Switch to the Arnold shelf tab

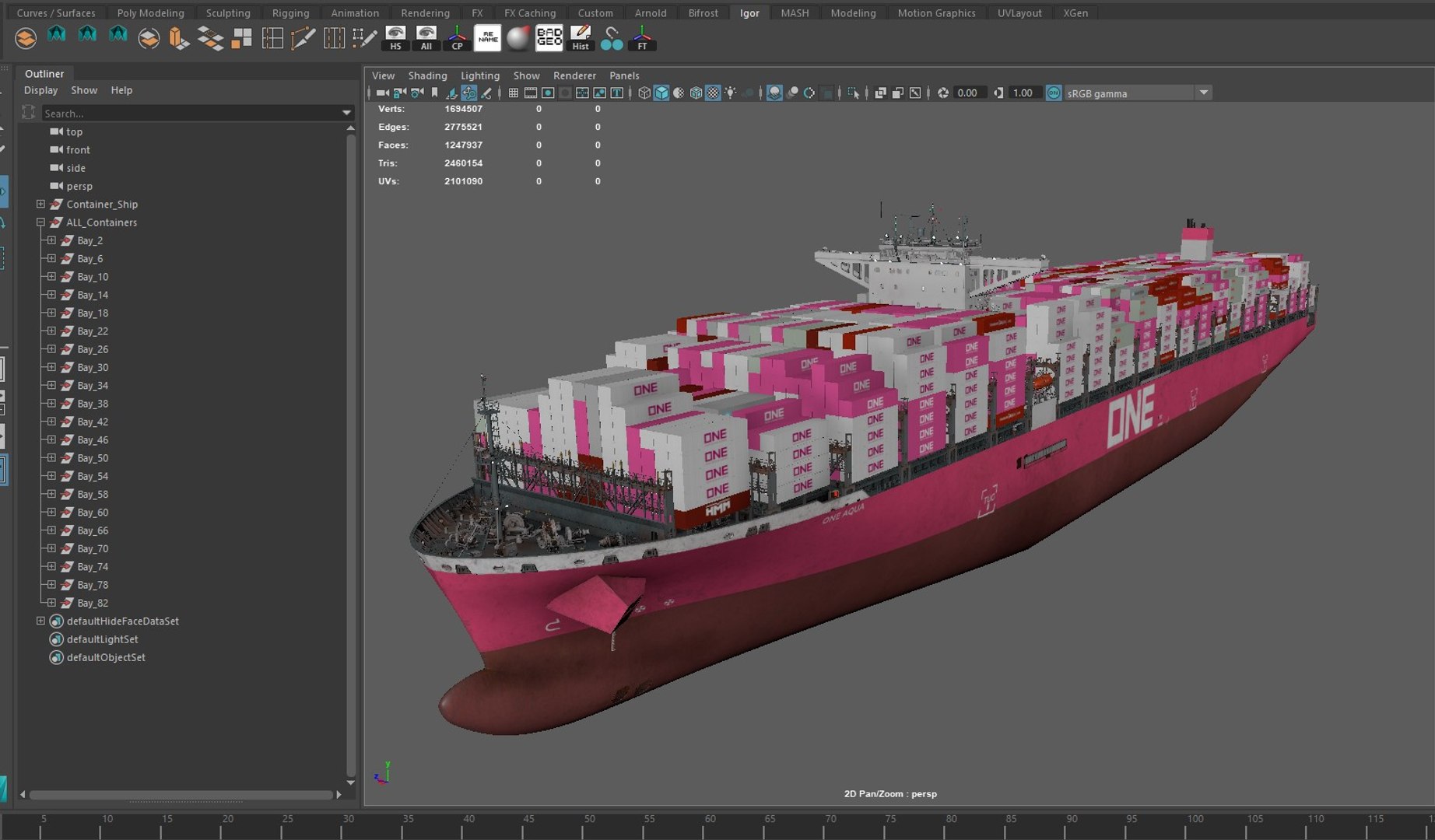[x=651, y=12]
